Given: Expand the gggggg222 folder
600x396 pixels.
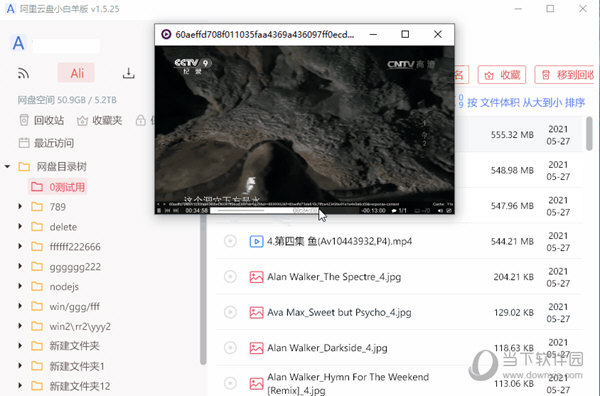Looking at the screenshot, I should pos(20,266).
